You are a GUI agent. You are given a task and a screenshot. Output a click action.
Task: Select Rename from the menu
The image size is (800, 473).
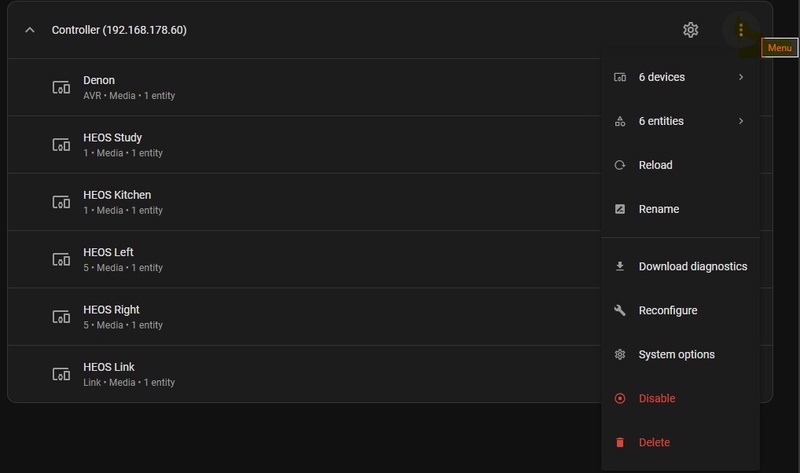[659, 209]
